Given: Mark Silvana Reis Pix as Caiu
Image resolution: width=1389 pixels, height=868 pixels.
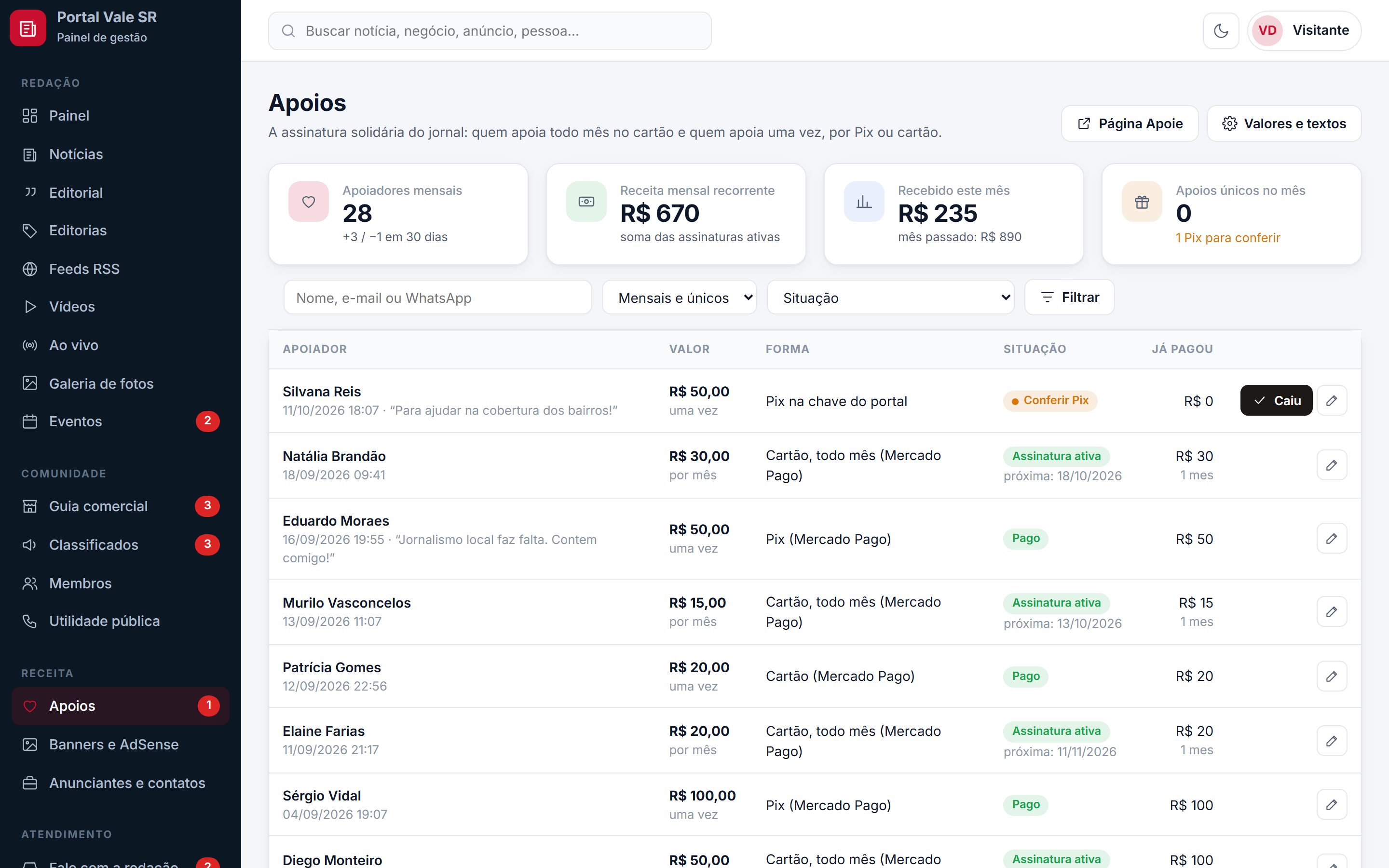Looking at the screenshot, I should click(1276, 400).
